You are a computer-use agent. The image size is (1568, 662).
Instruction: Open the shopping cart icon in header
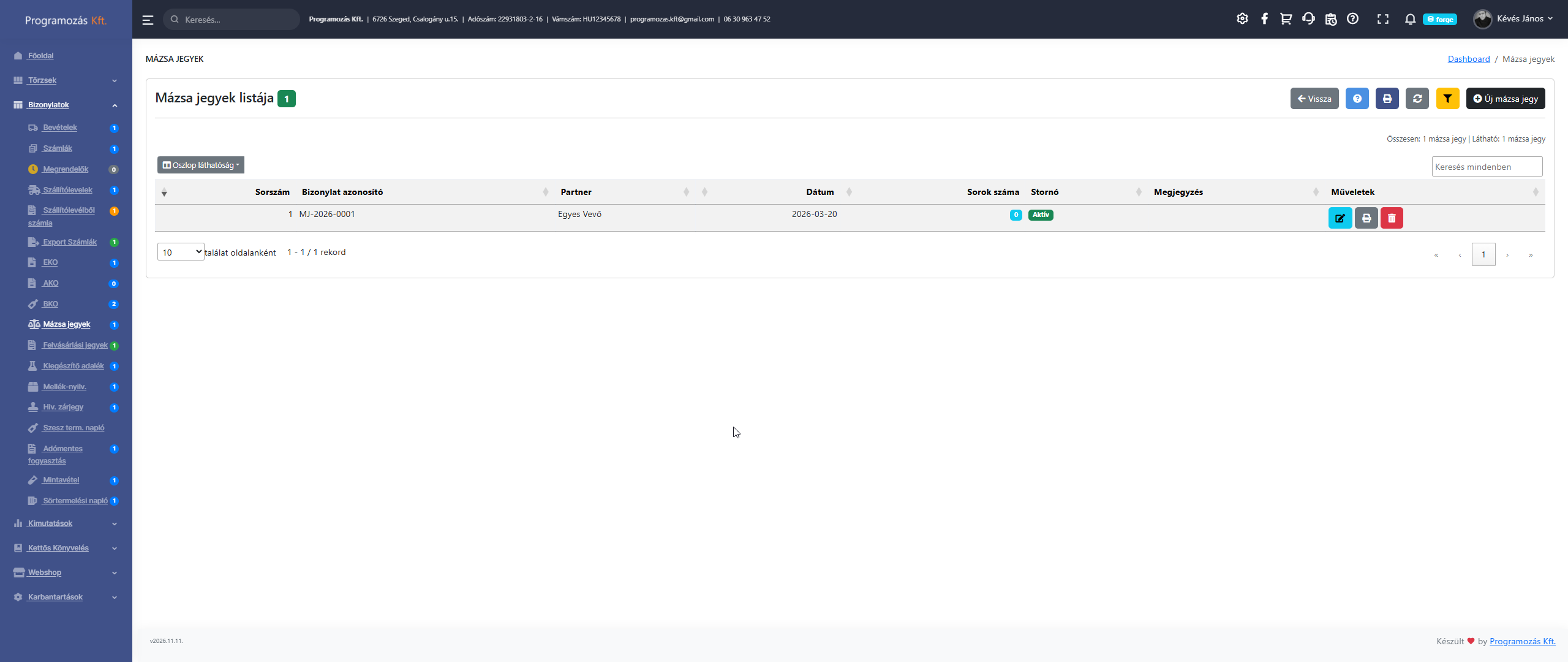1286,19
